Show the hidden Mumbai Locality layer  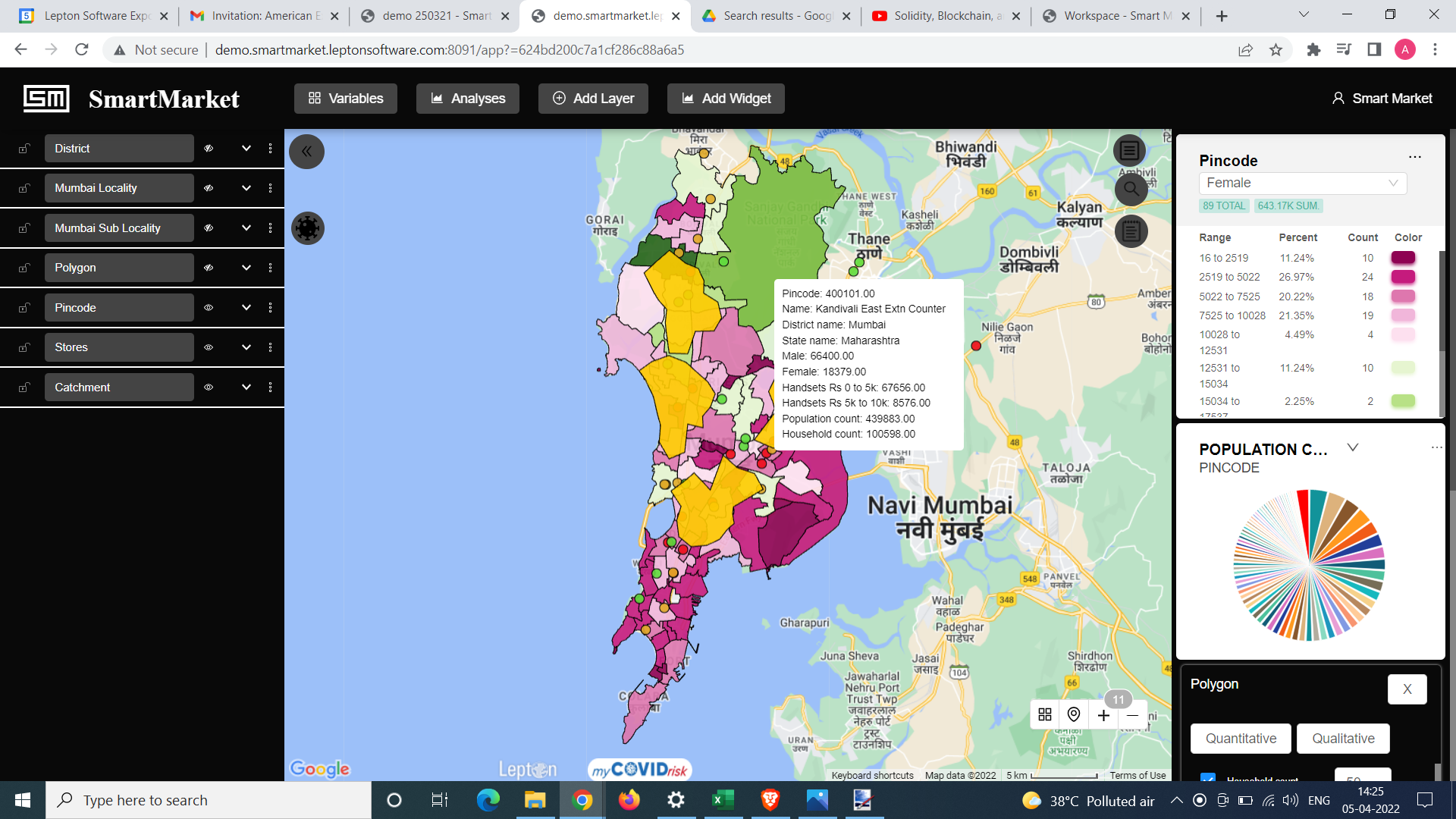click(209, 188)
